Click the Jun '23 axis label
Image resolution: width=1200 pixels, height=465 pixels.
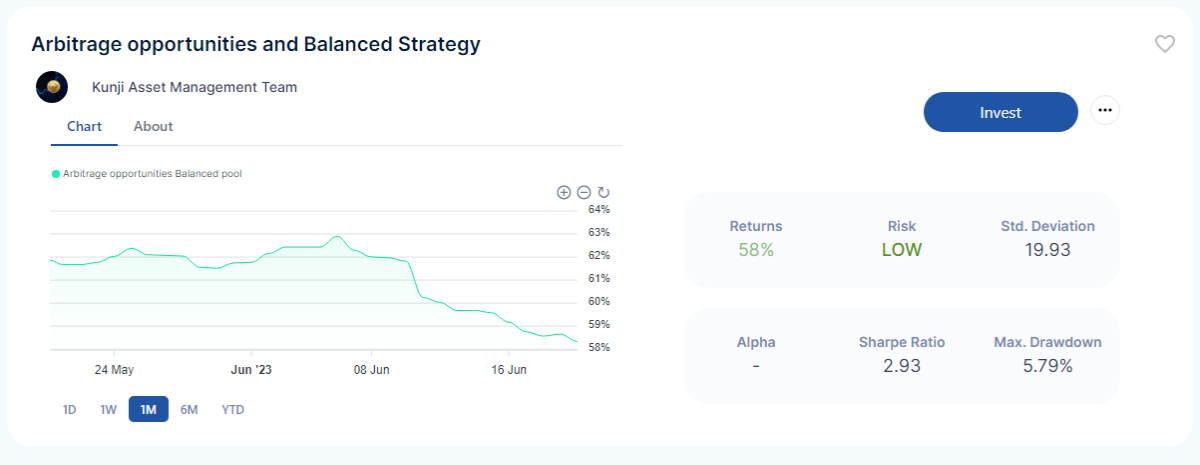[251, 369]
